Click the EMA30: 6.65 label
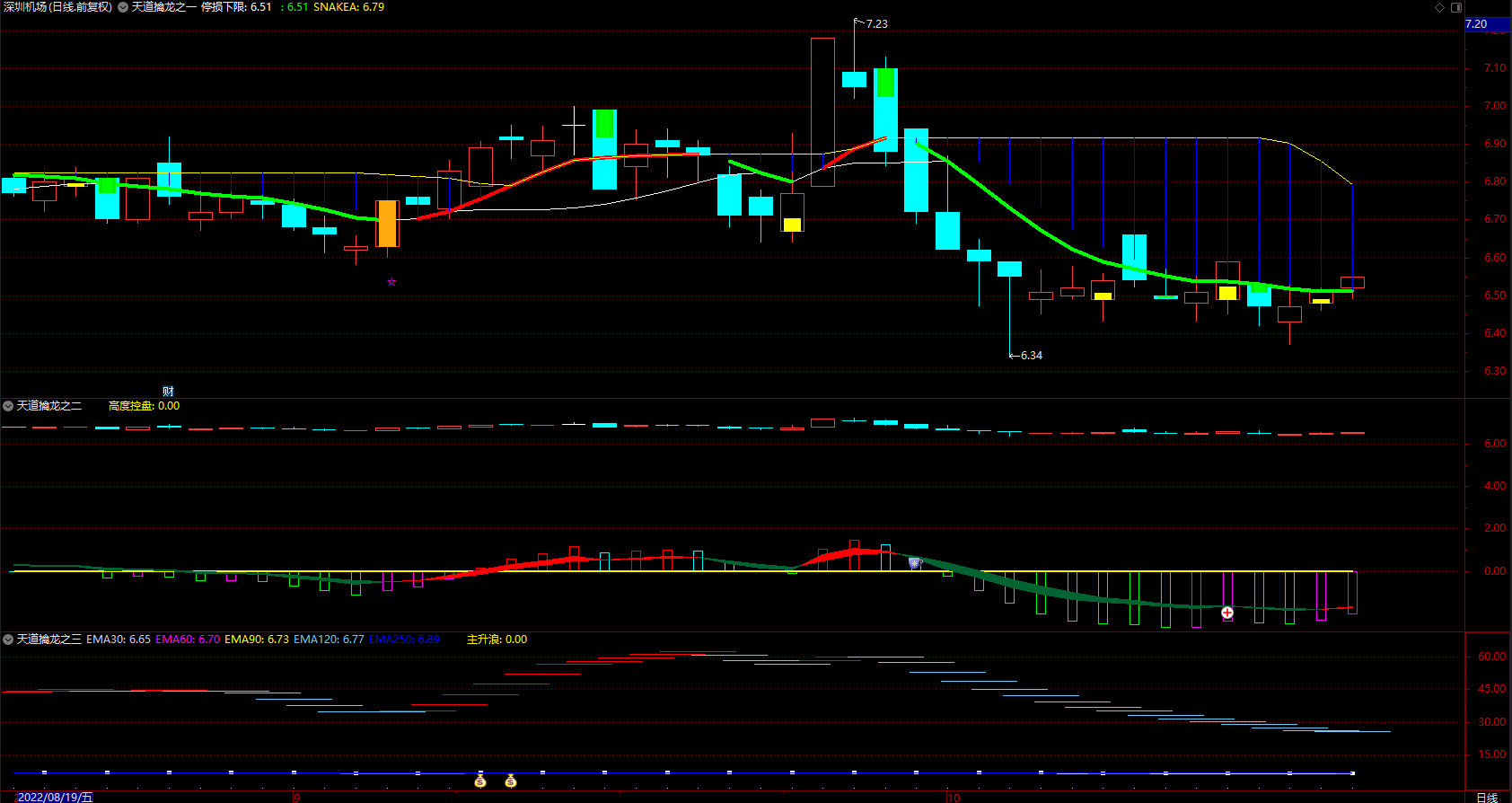This screenshot has width=1512, height=803. 119,640
